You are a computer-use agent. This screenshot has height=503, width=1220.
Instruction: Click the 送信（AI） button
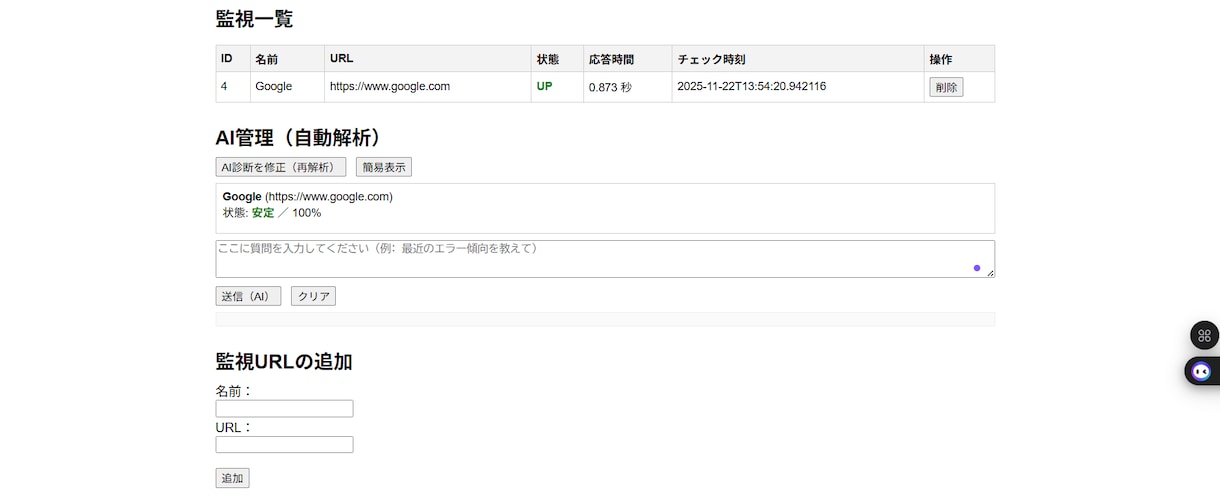(x=248, y=296)
